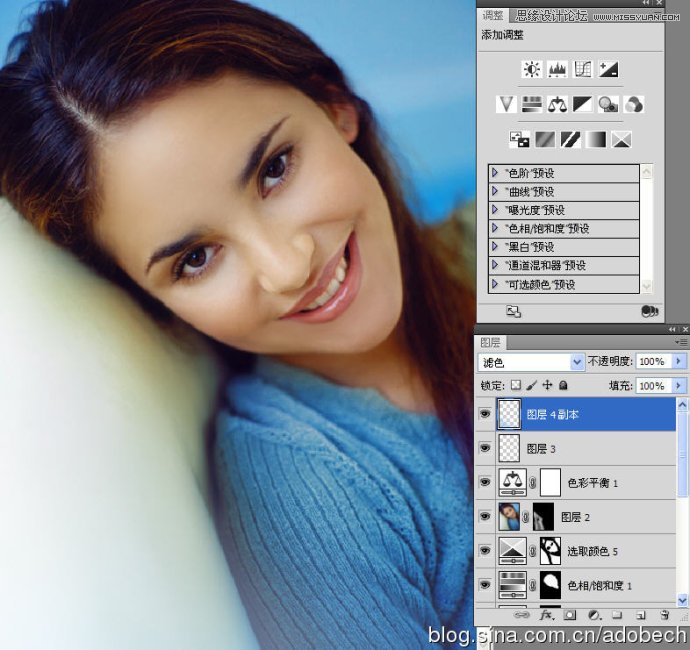
Task: Add a Selective Color adjustment
Action: (x=621, y=140)
